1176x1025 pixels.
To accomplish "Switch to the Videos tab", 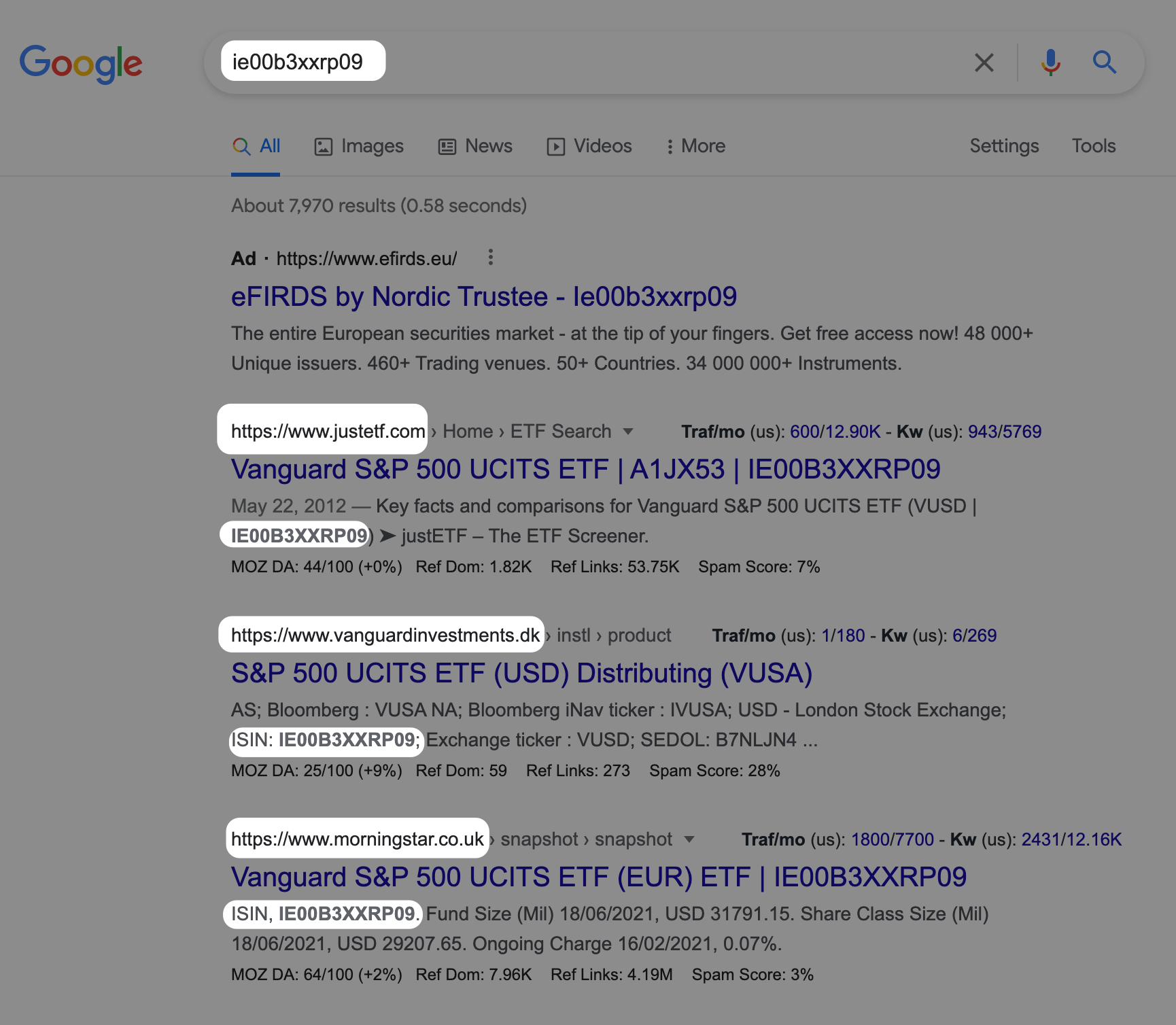I will click(x=589, y=146).
